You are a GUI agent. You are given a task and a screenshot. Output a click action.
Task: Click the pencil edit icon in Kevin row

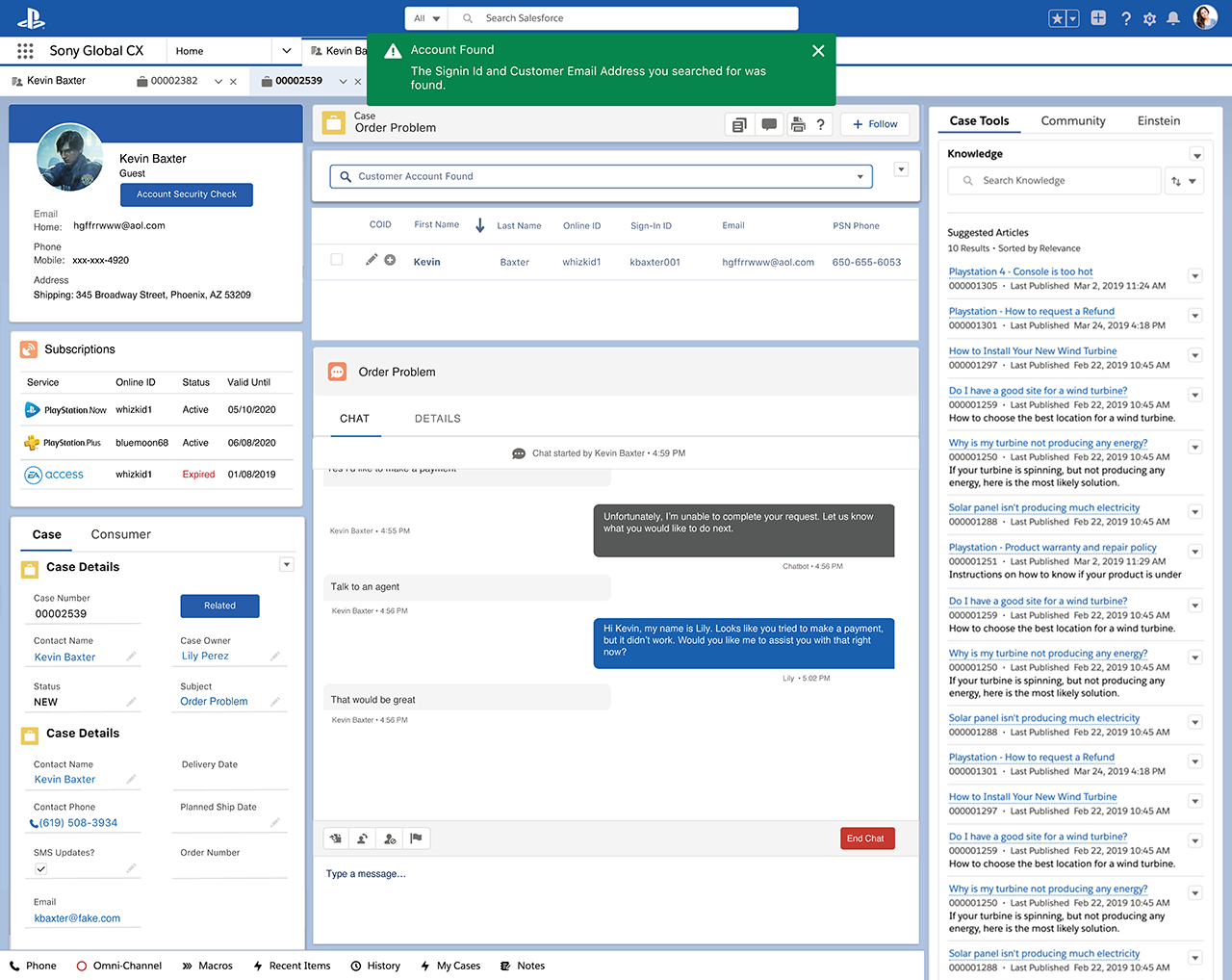point(372,260)
